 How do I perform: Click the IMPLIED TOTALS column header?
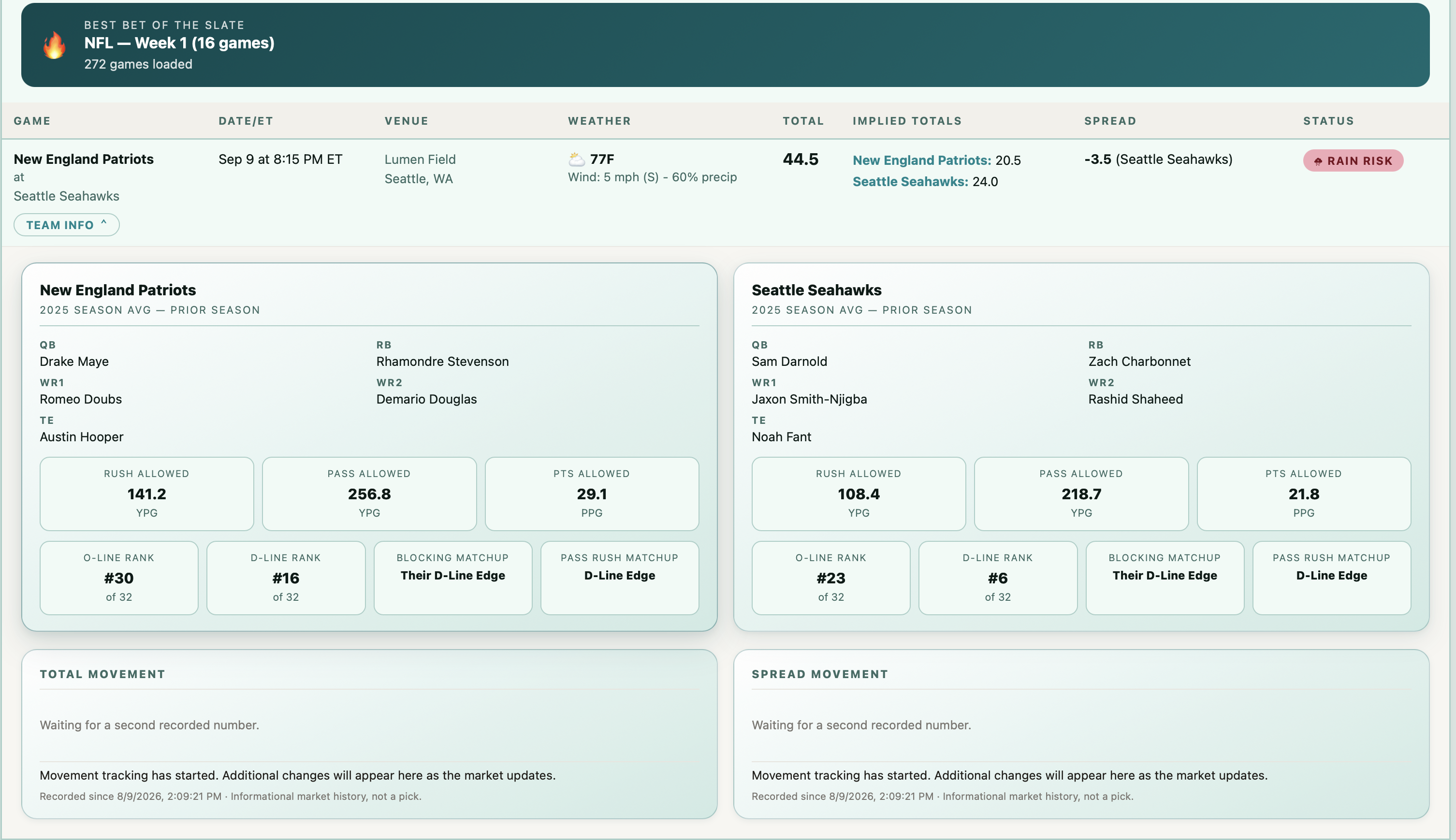(907, 121)
